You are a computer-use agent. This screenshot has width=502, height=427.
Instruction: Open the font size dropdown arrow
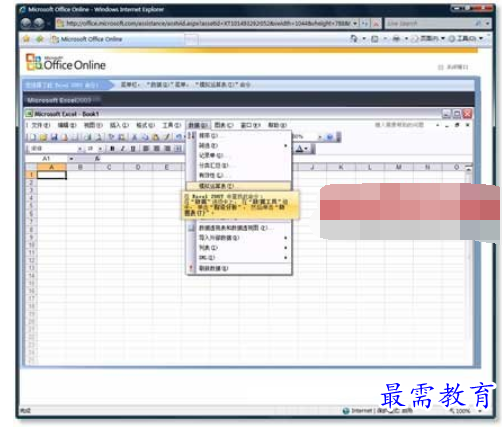tap(100, 149)
